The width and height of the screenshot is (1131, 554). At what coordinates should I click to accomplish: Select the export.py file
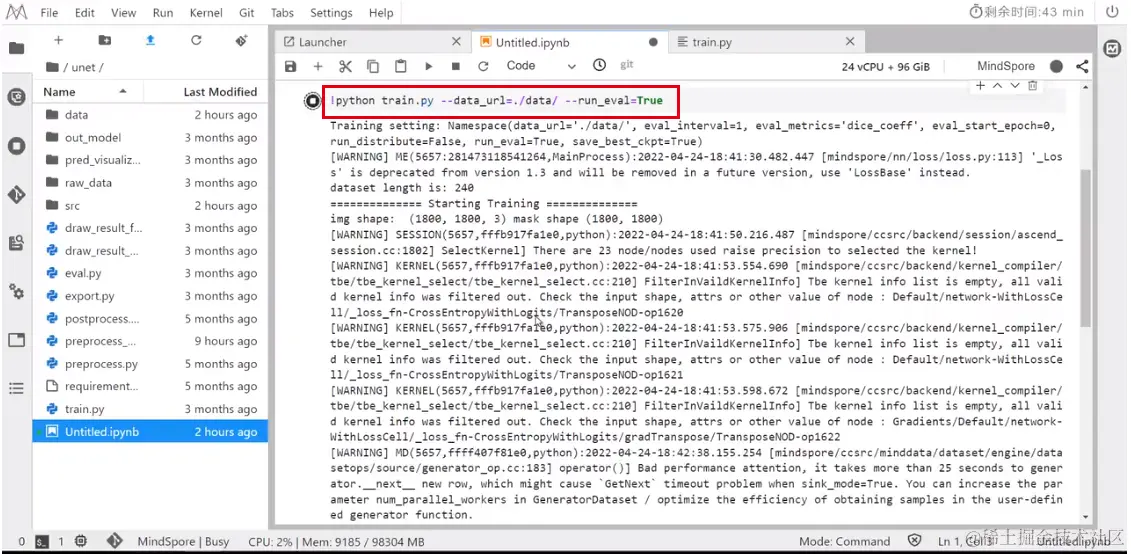click(151, 296)
